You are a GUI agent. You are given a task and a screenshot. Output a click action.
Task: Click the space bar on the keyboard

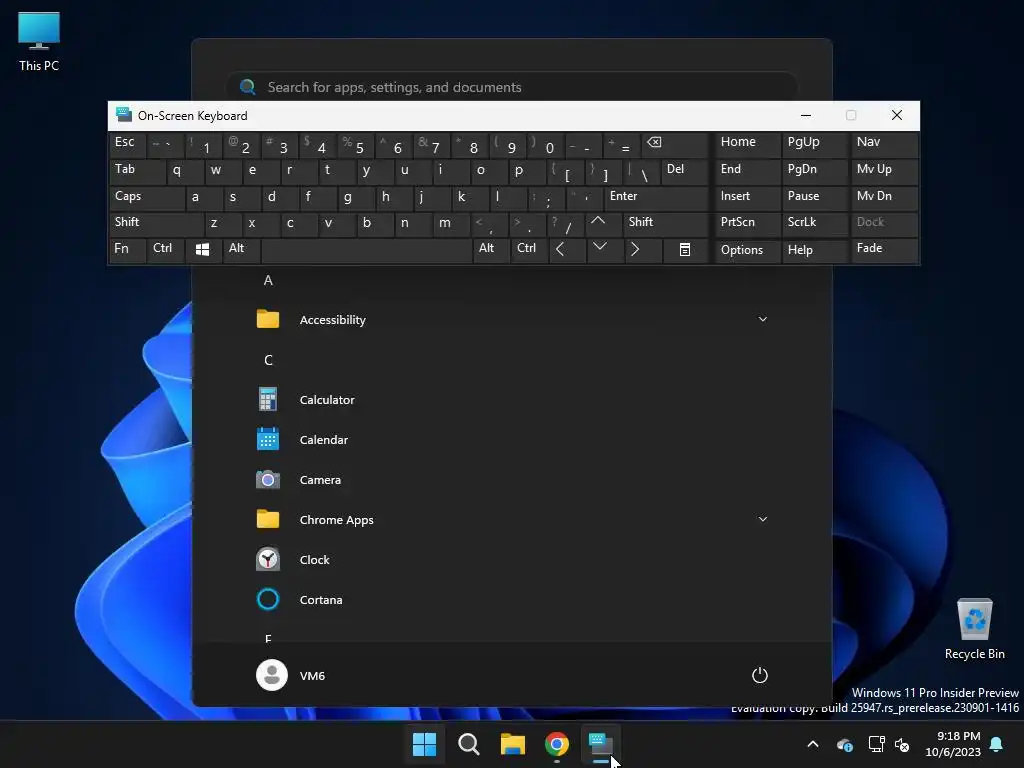[366, 250]
